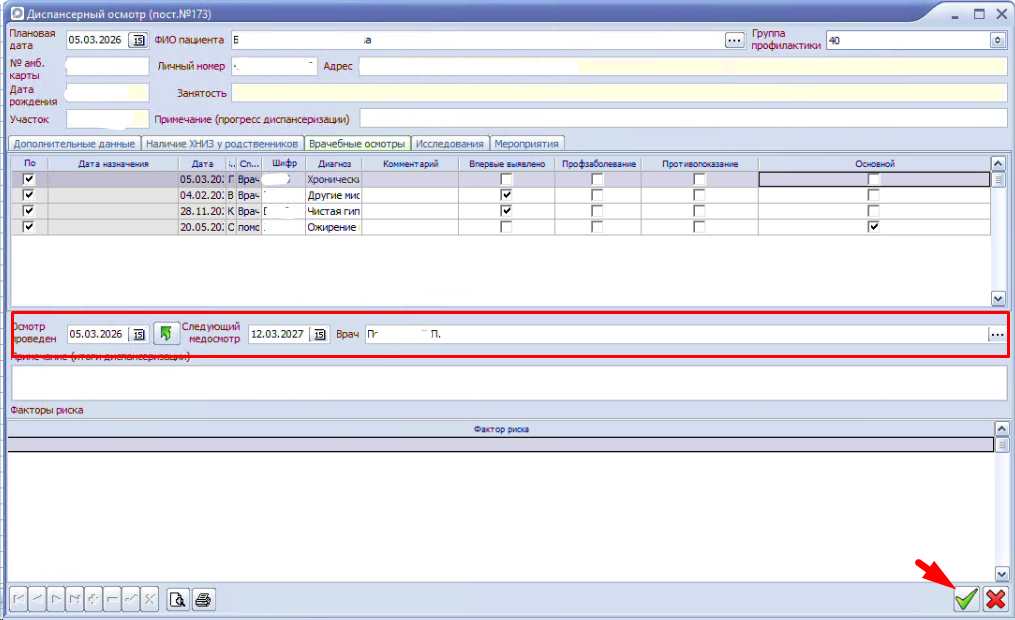Viewport: 1015px width, 620px height.
Task: Click green arrow button beside exam date
Action: [165, 334]
